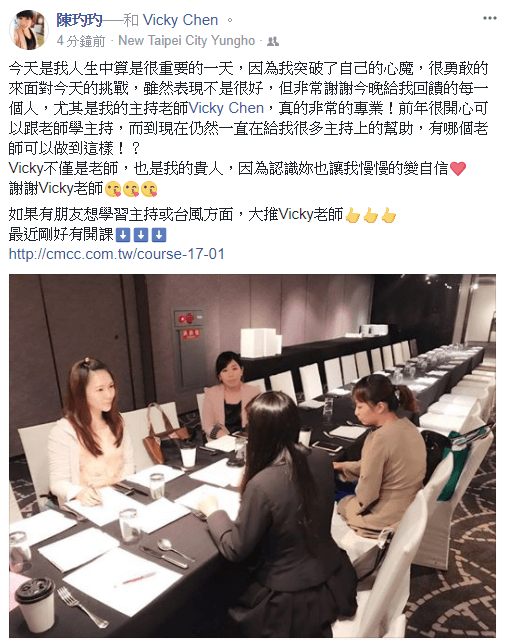Click the middle blue down-arrow emoji
Screen dimensions: 506x644
point(141,235)
